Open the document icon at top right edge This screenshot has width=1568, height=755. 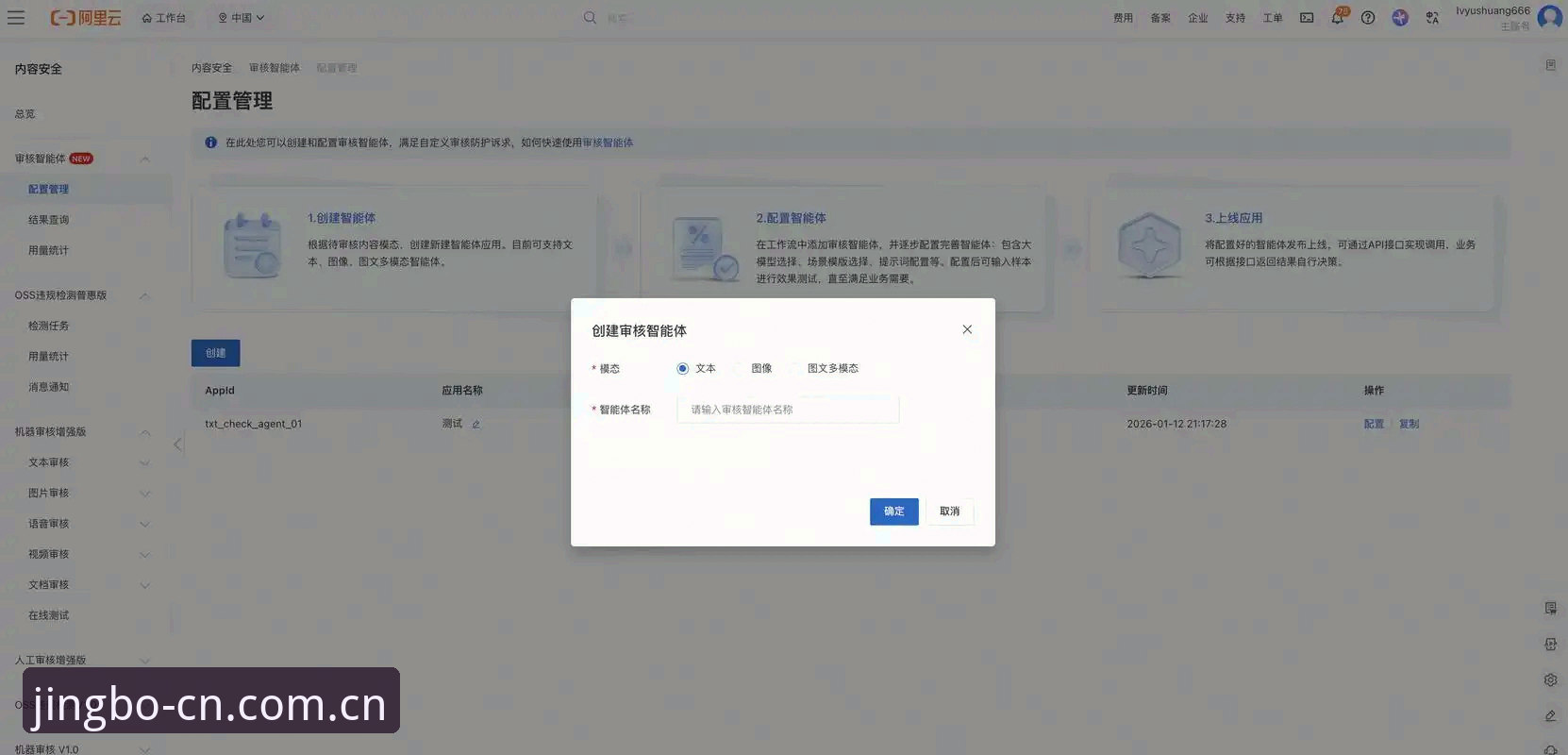pyautogui.click(x=1550, y=65)
